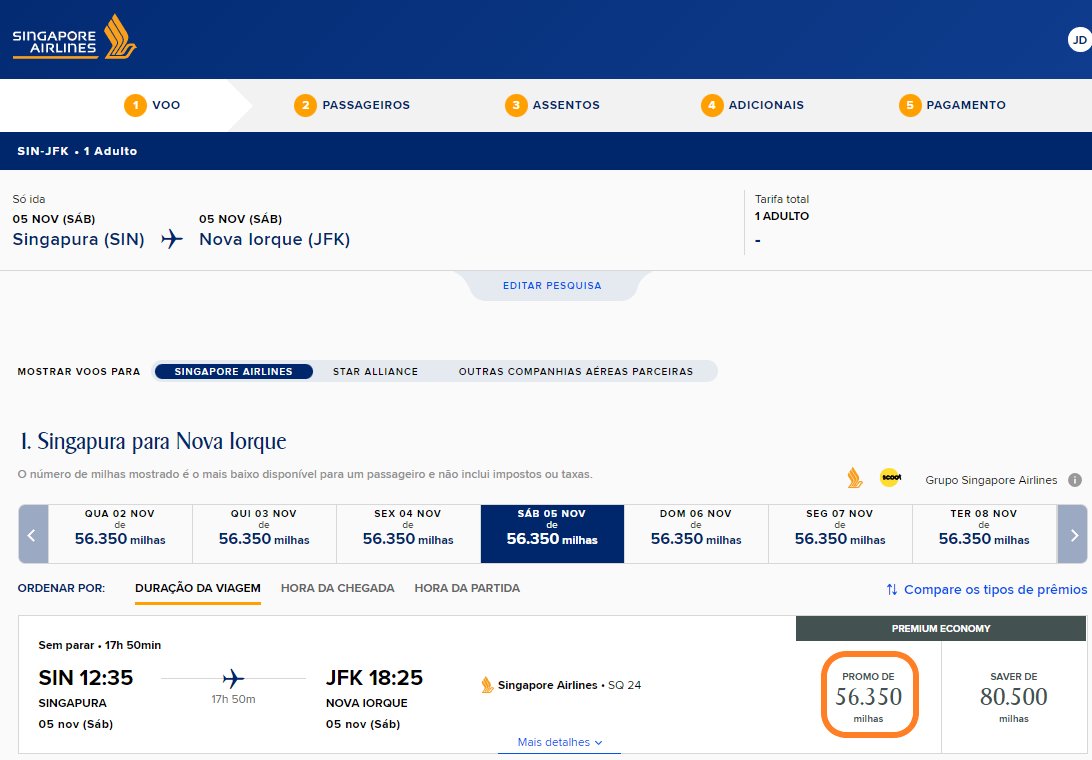The image size is (1092, 760).
Task: Open the Grupo Singapore Airlines info icon
Action: [1075, 480]
